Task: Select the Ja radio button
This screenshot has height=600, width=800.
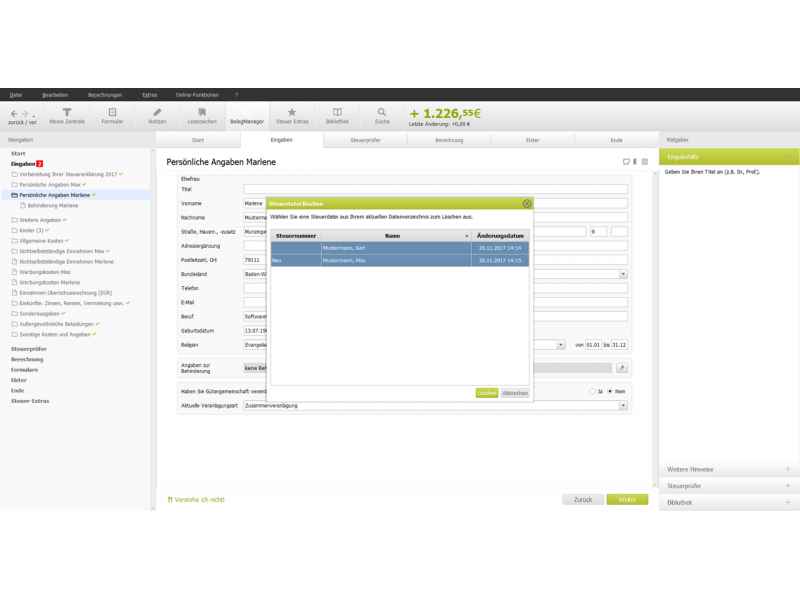Action: pos(592,391)
